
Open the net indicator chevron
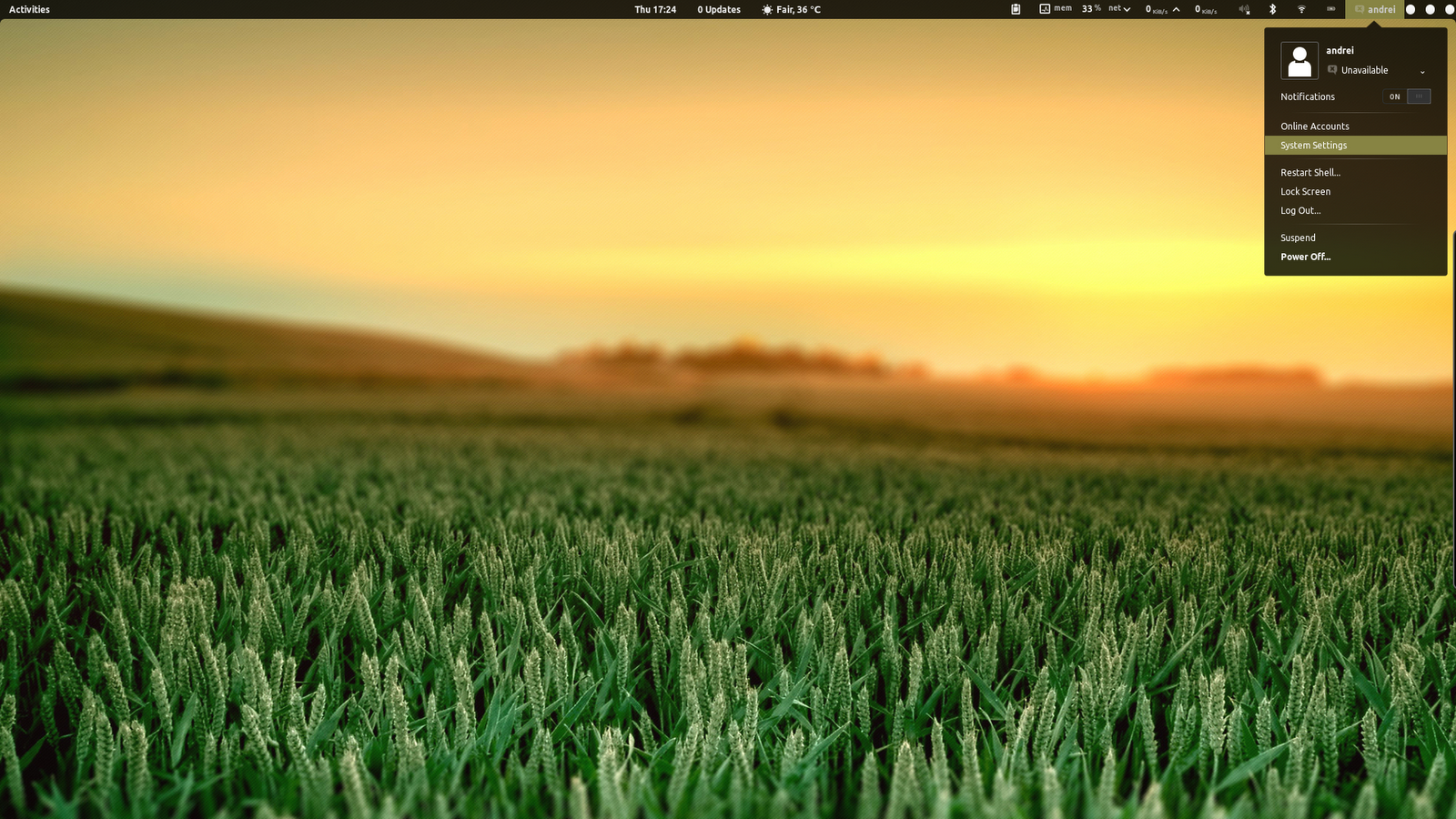click(x=1127, y=10)
